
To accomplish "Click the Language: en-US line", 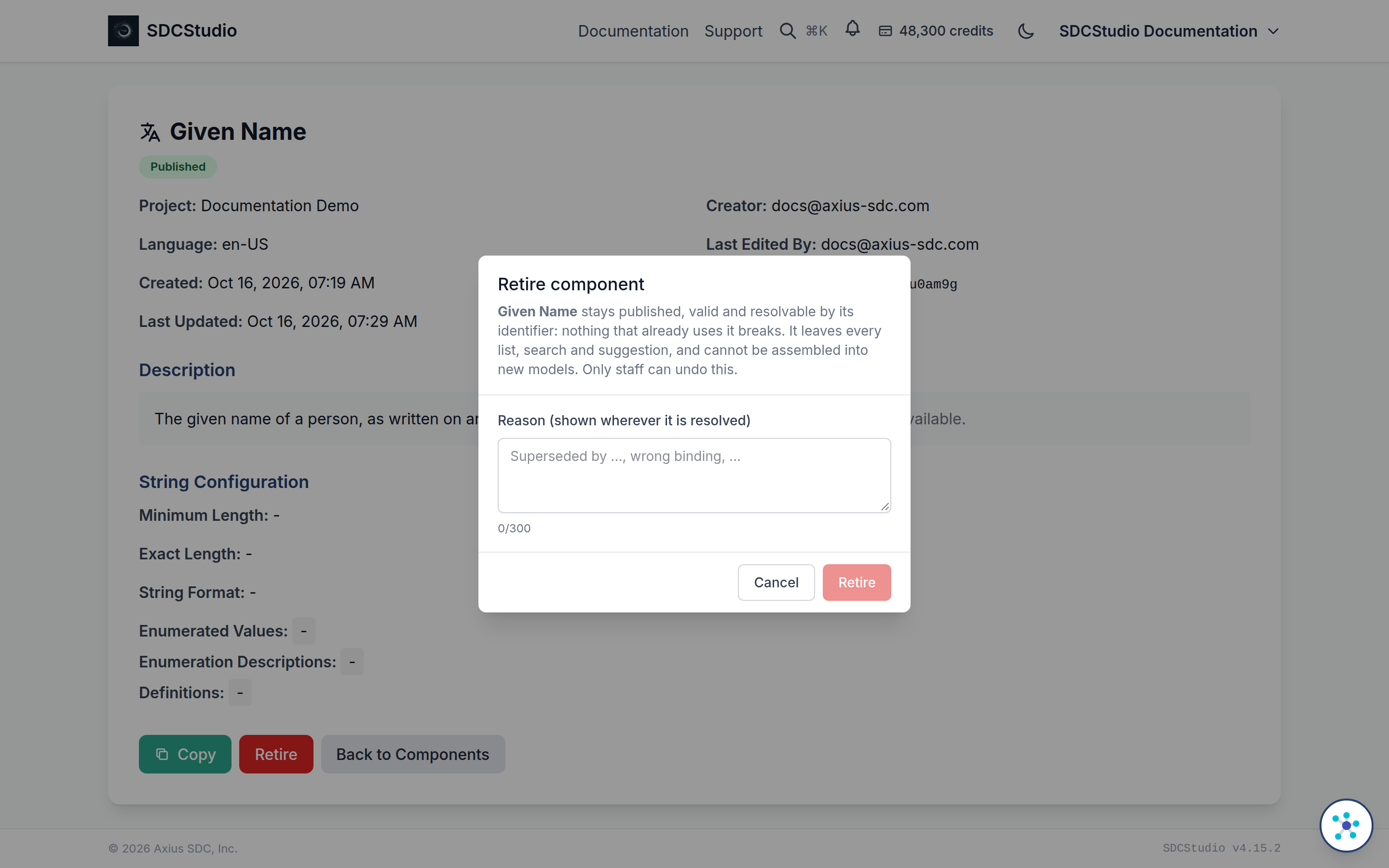I will coord(203,244).
